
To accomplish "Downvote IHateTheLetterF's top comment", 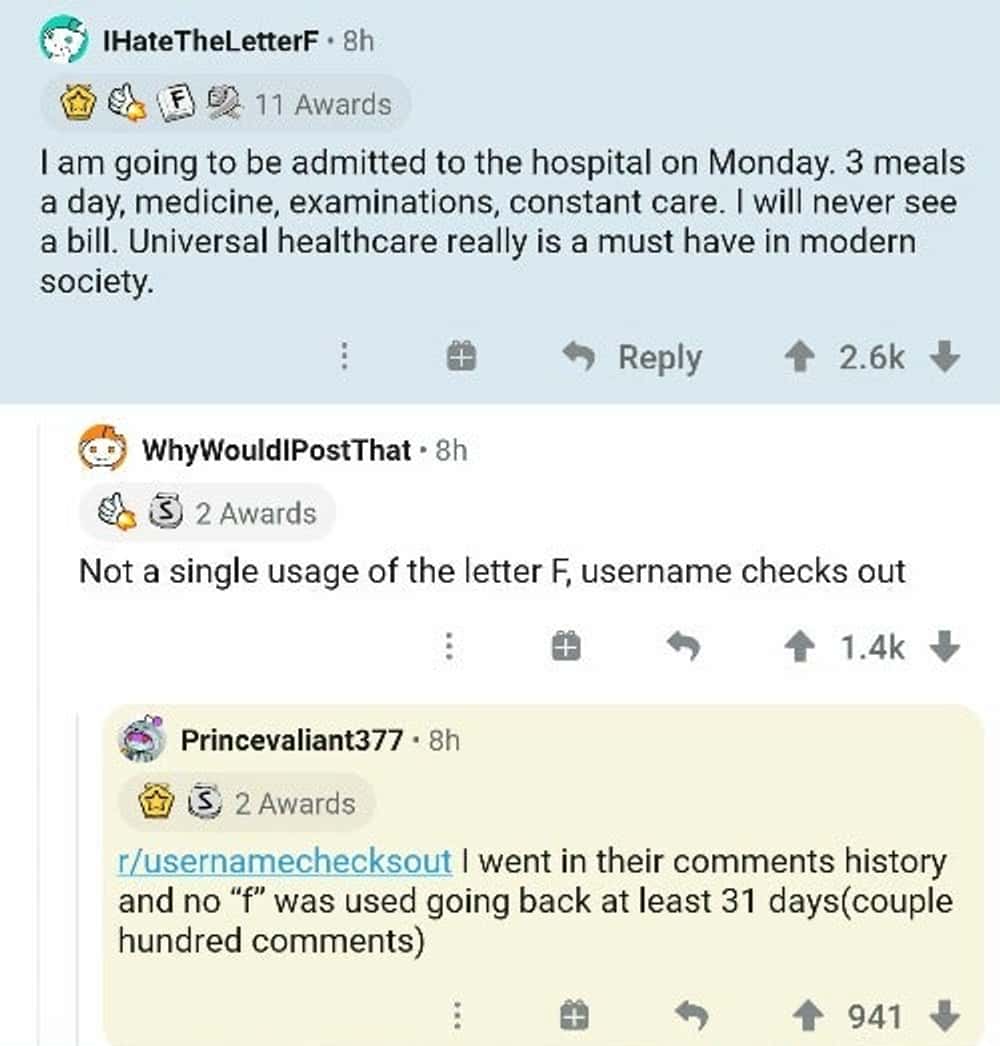I will 943,357.
